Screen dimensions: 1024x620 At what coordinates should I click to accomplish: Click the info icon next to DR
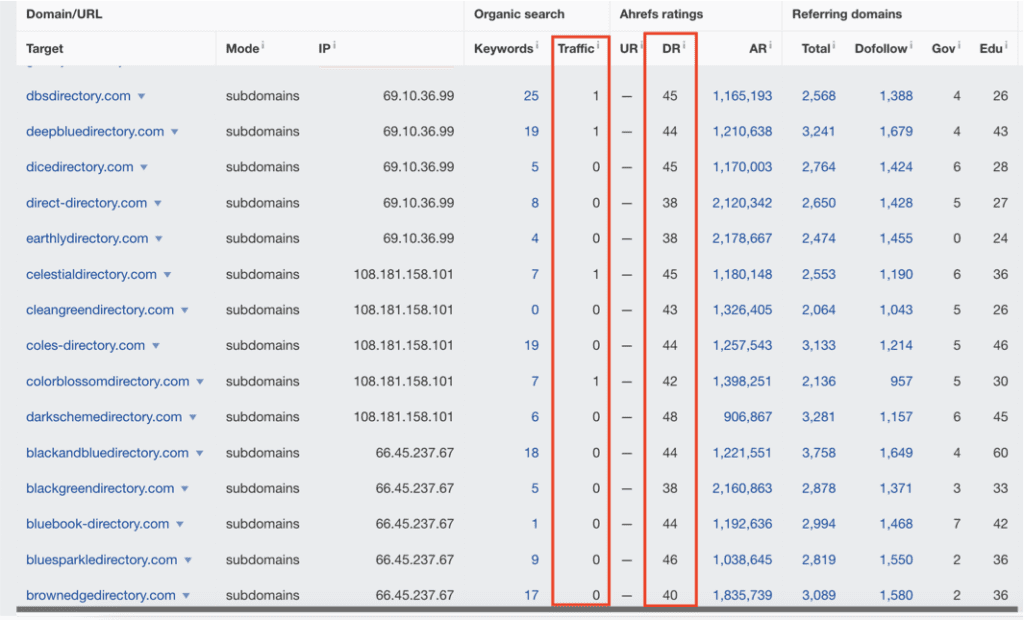point(684,45)
